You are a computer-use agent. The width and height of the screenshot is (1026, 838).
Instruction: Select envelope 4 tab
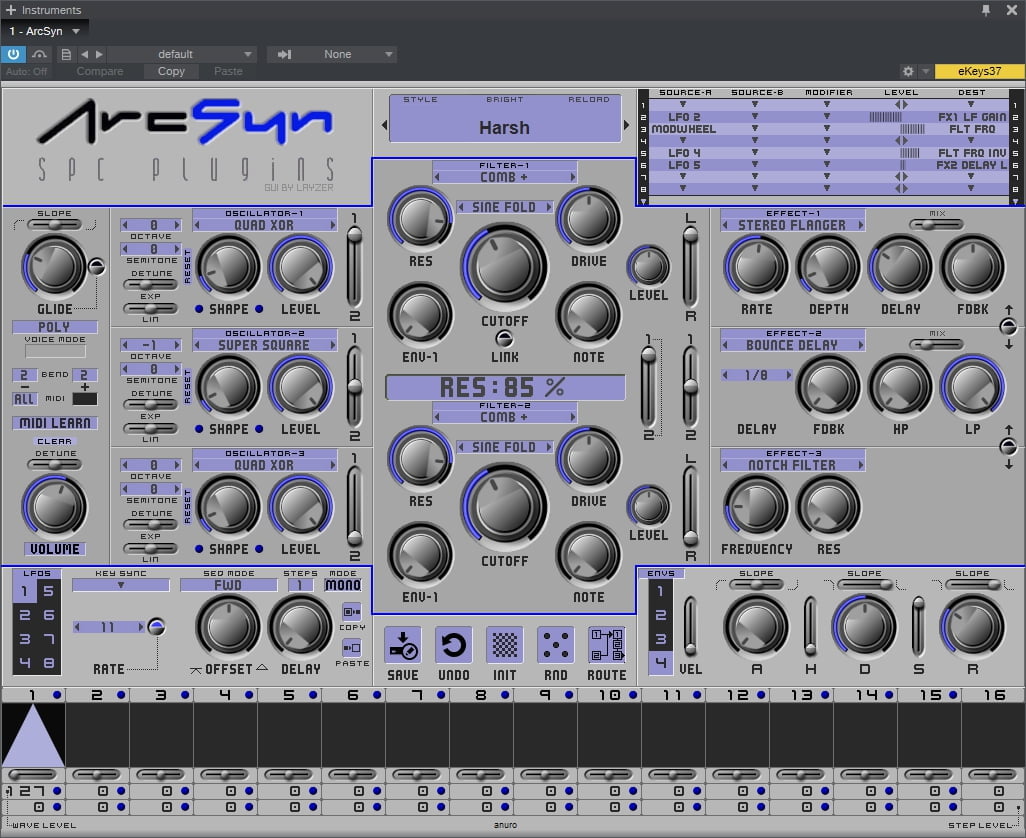661,663
